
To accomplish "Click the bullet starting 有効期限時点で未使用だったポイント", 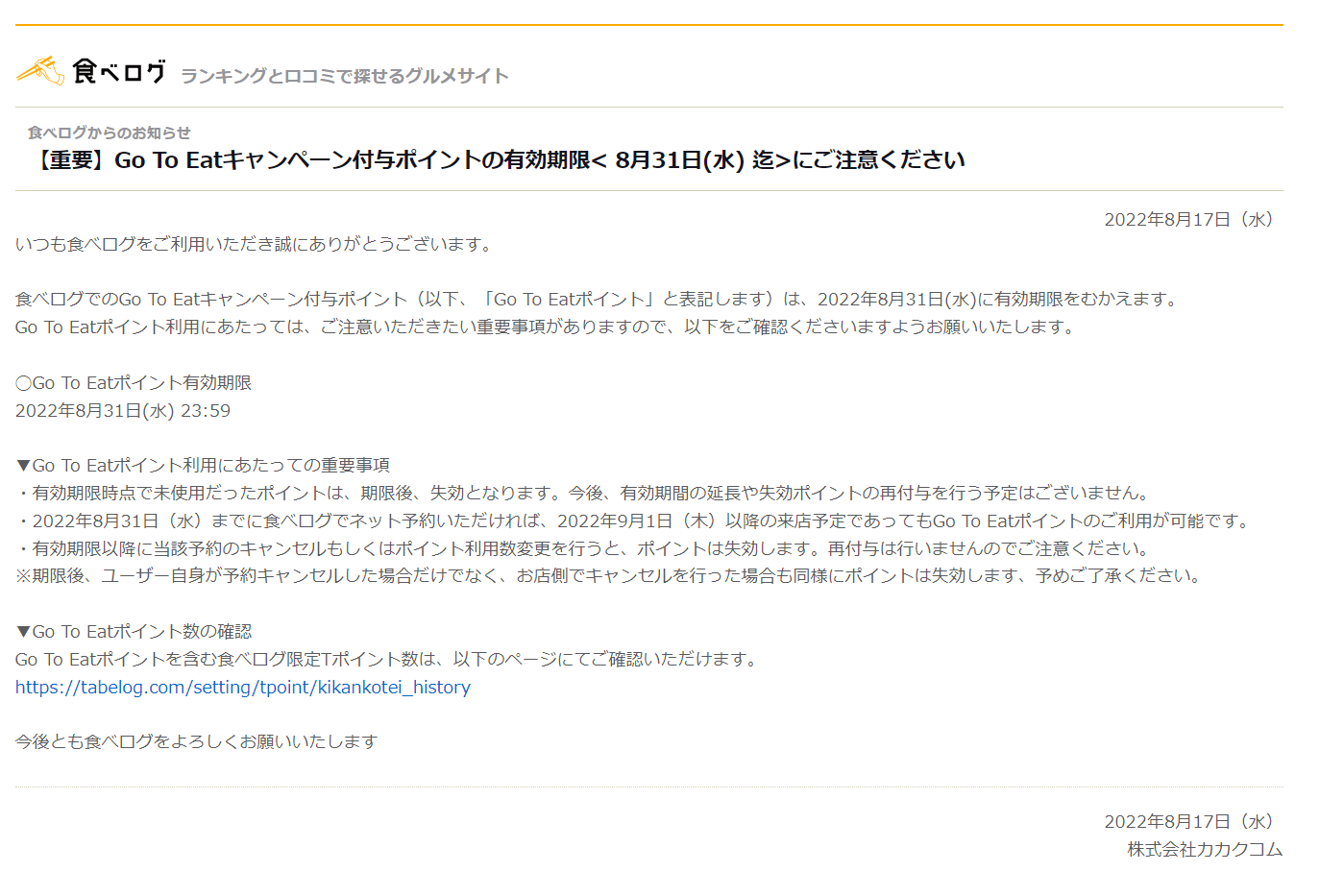I will pos(583,494).
